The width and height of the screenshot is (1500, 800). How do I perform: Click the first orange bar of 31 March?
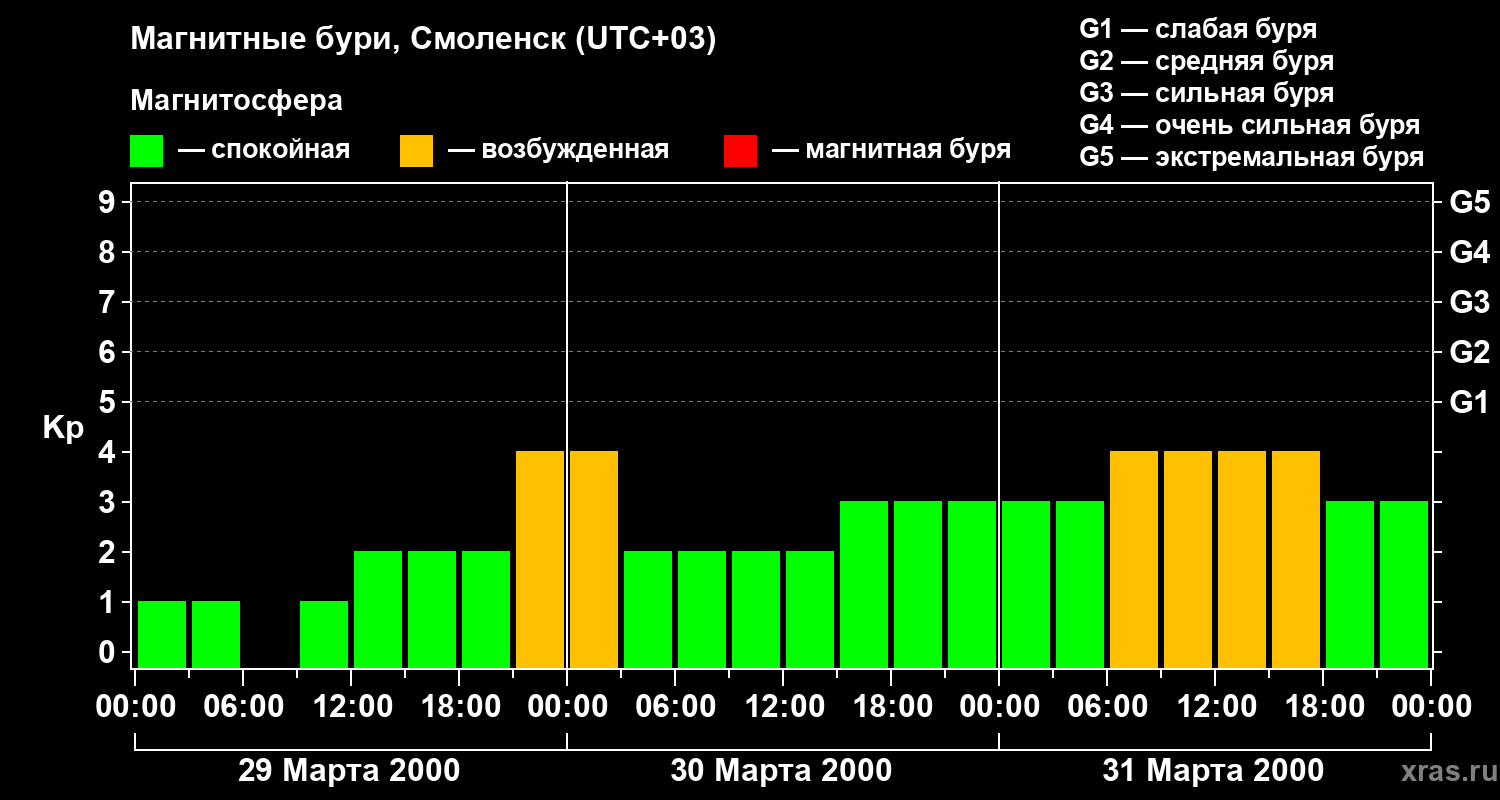click(x=1134, y=559)
